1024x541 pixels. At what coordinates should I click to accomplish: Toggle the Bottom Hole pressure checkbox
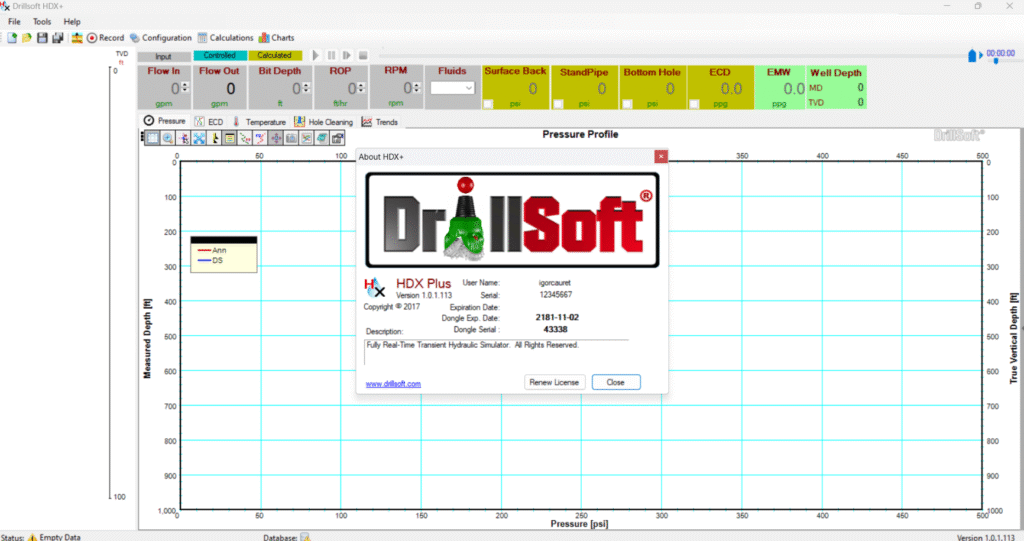[x=627, y=104]
